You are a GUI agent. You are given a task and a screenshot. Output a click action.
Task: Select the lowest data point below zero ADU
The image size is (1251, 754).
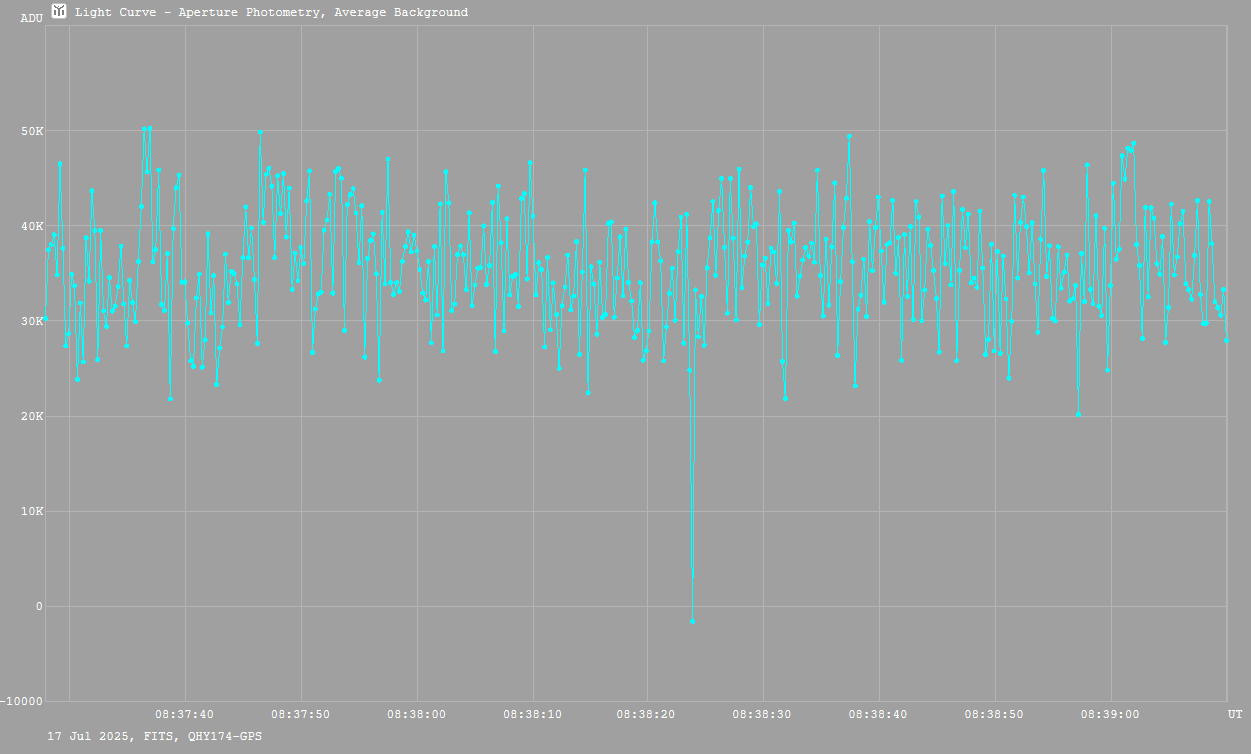692,621
